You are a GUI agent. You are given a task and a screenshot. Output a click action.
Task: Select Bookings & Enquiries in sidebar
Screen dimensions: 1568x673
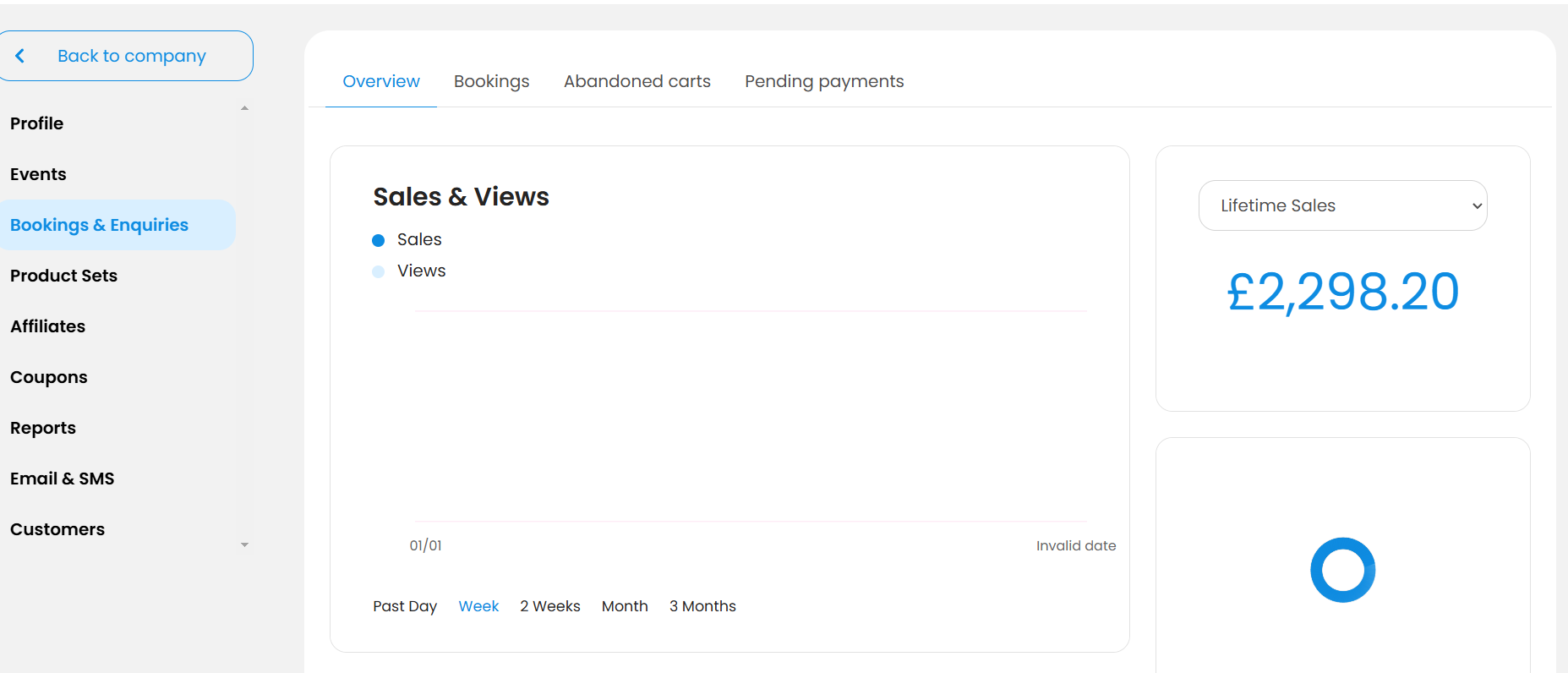pyautogui.click(x=117, y=225)
